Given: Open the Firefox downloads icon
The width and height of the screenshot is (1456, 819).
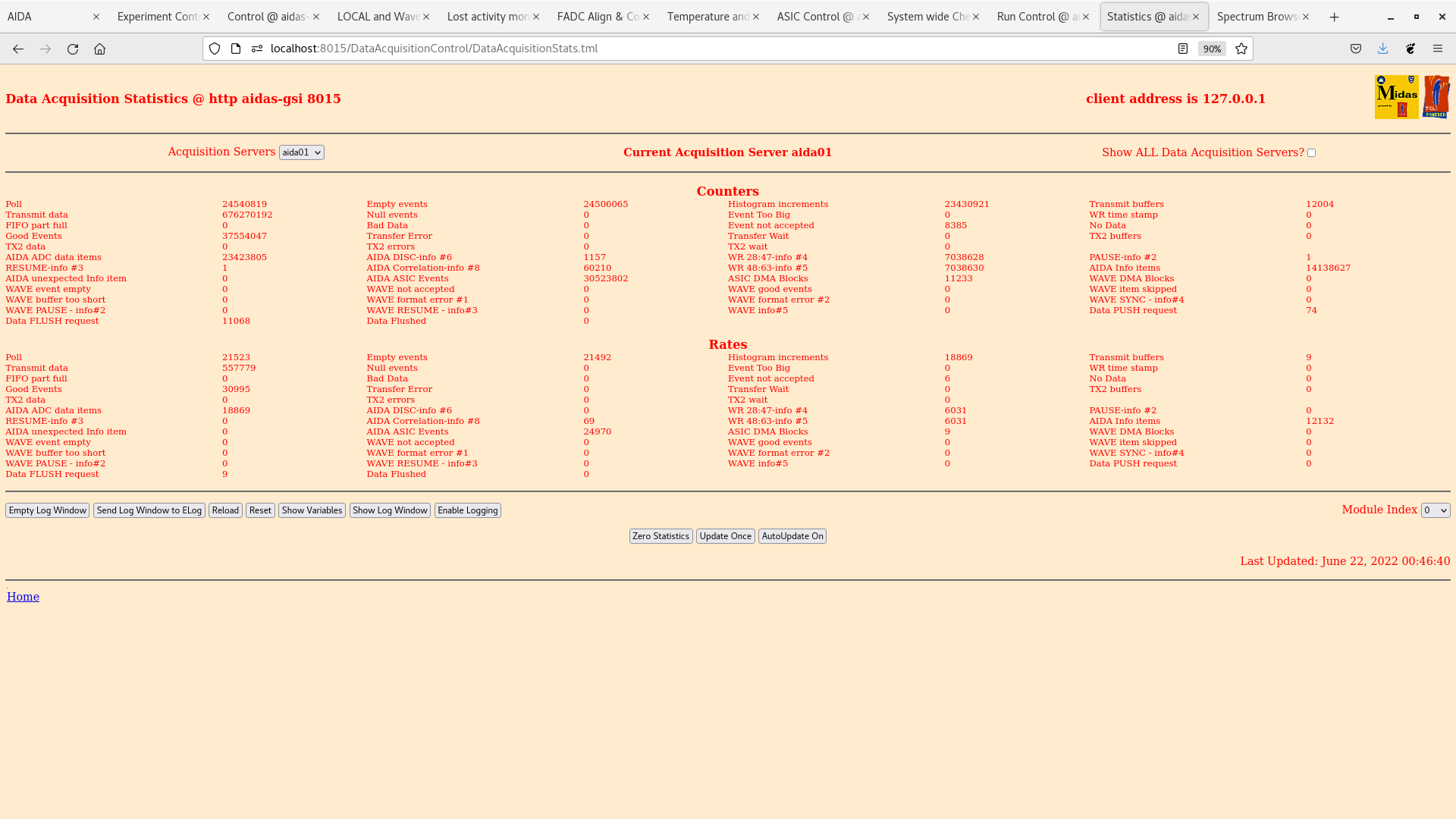Looking at the screenshot, I should [x=1383, y=49].
